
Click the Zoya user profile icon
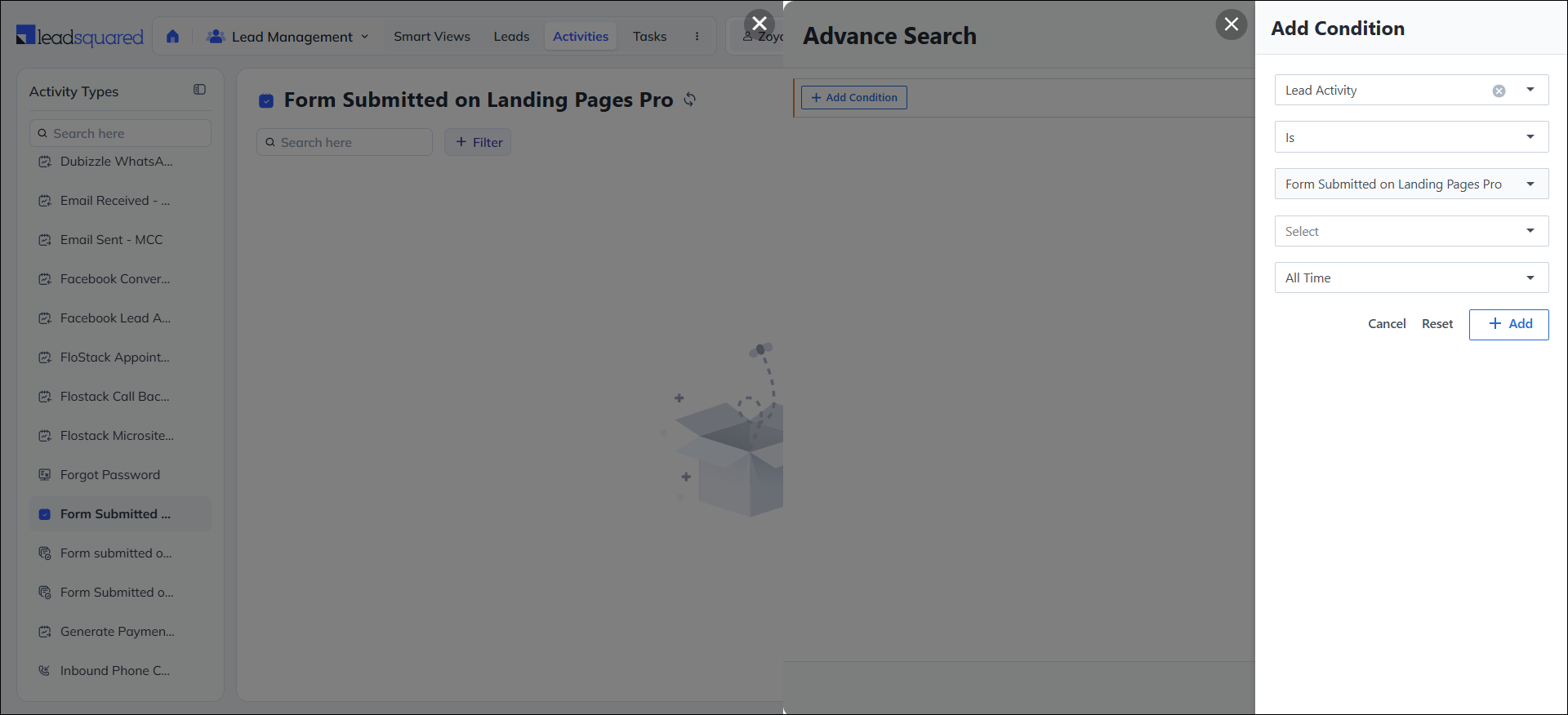747,37
